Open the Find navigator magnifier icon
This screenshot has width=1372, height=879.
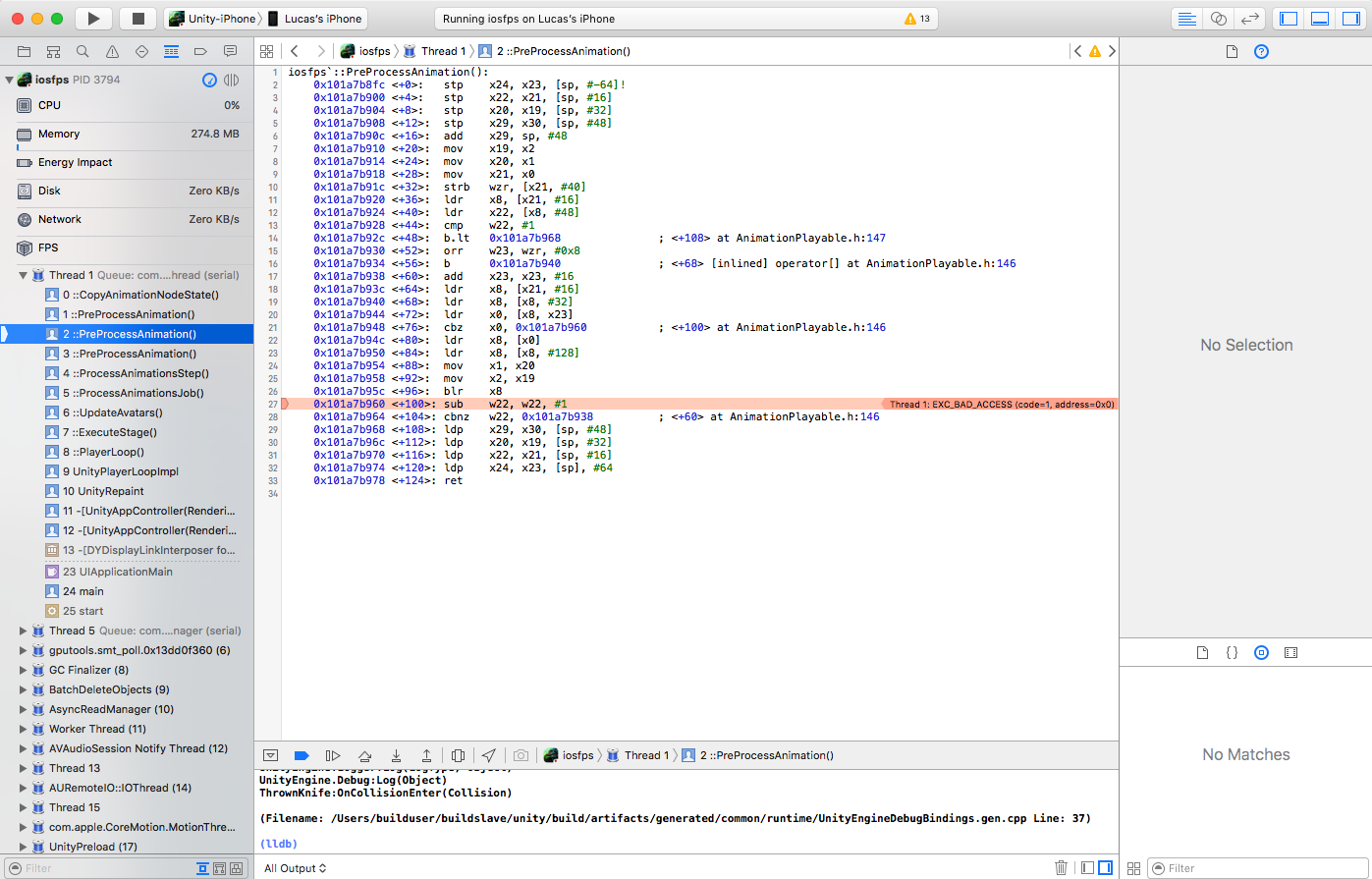(x=82, y=51)
